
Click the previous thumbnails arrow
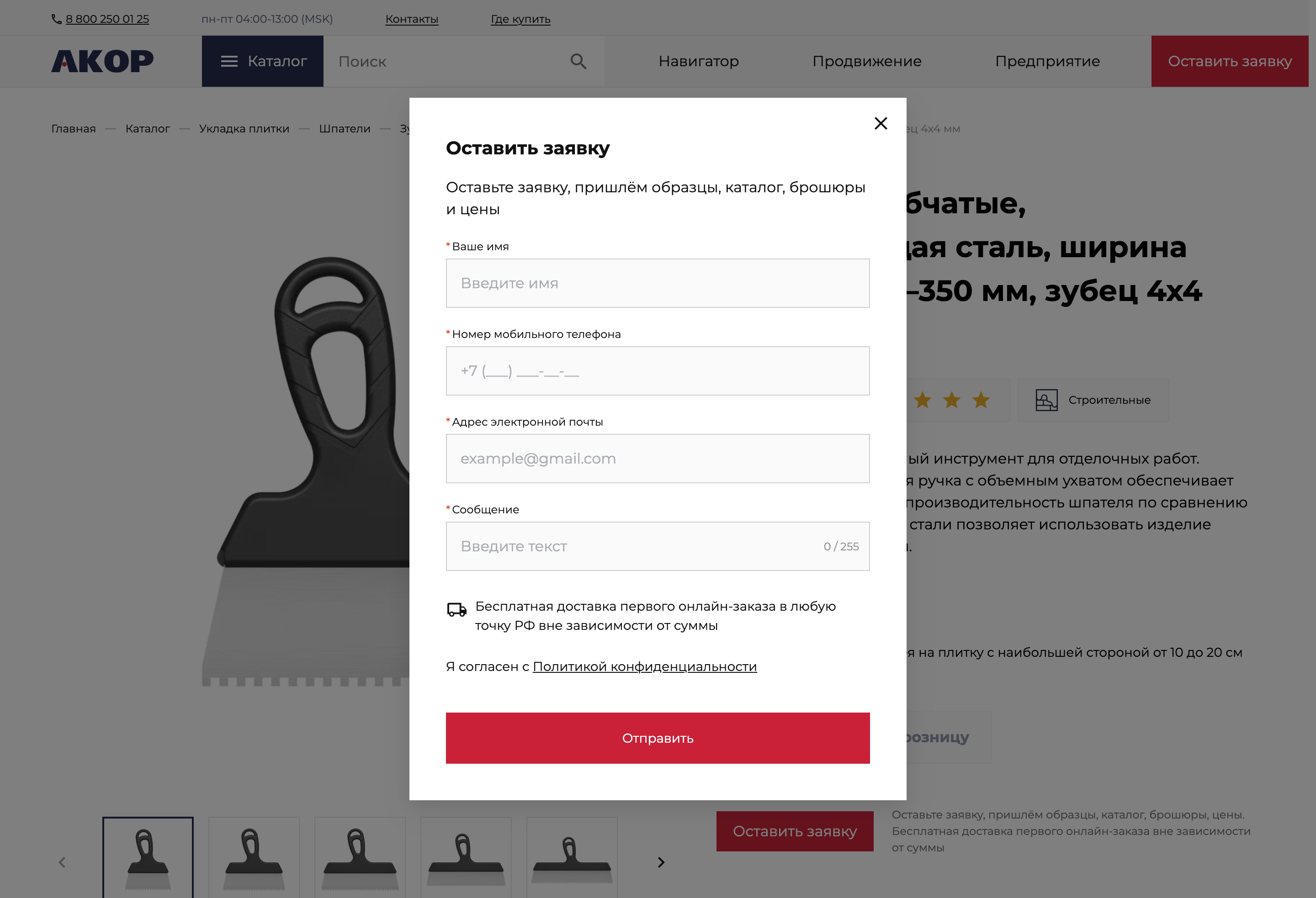tap(62, 862)
